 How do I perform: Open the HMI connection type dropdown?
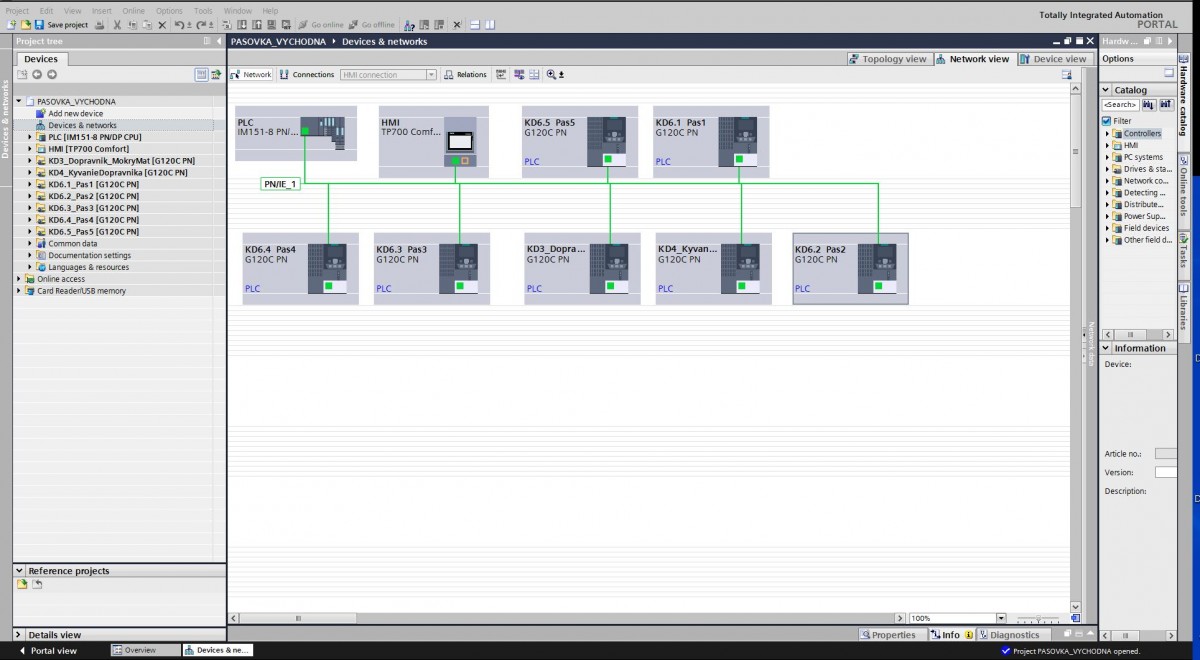click(x=432, y=75)
